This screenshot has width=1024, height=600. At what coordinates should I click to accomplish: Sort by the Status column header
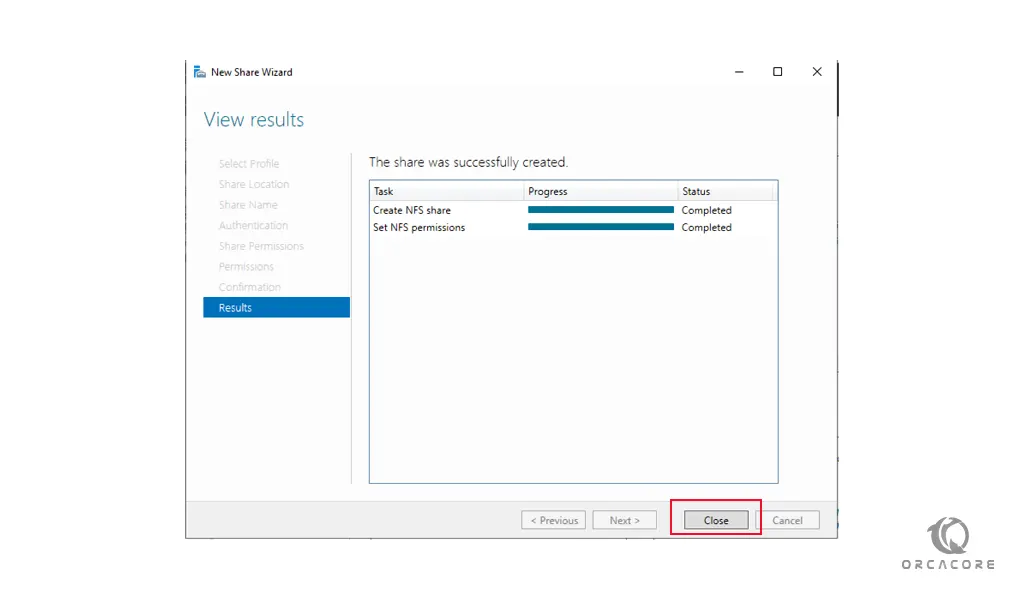726,191
